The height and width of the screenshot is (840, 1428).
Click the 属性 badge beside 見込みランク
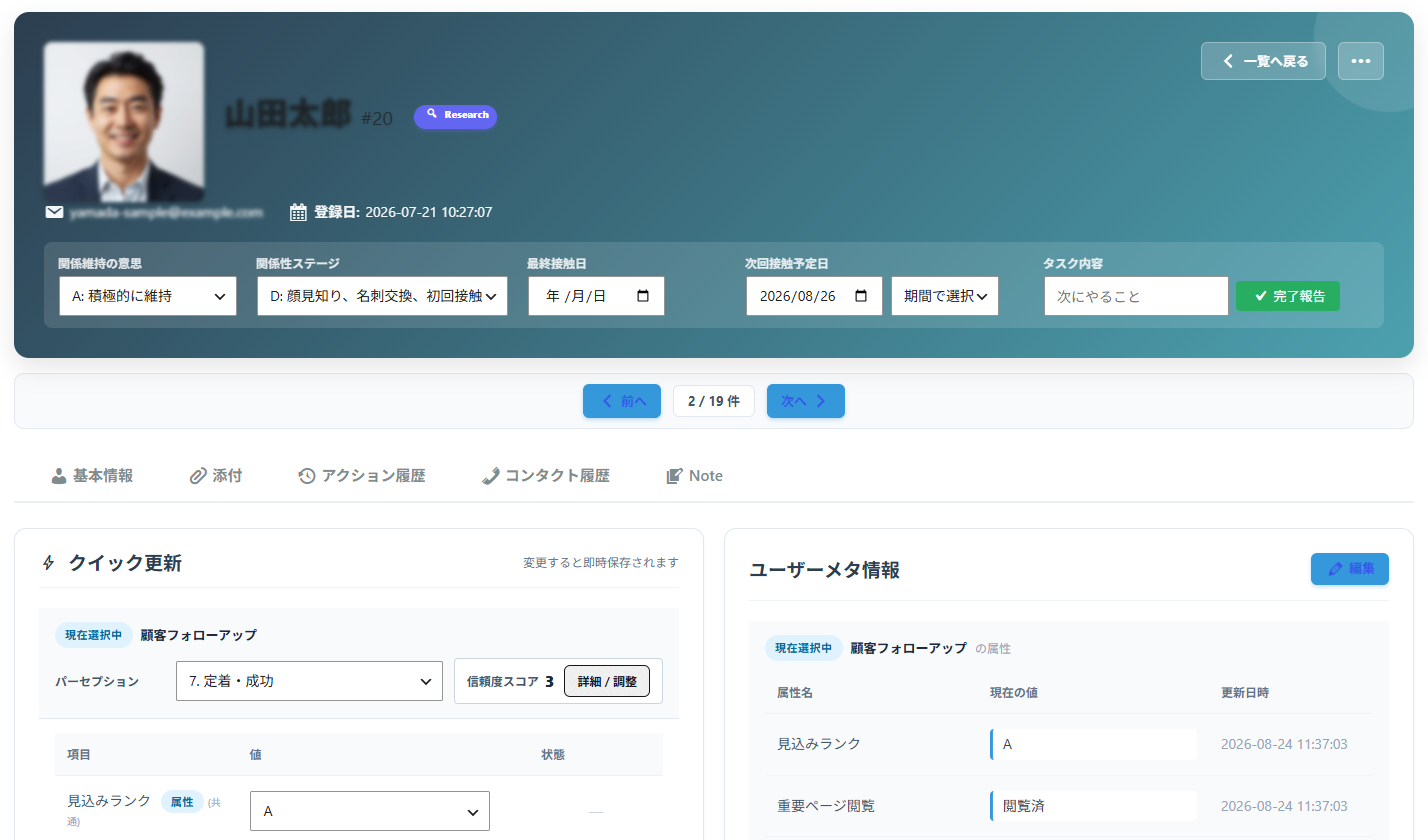click(182, 801)
